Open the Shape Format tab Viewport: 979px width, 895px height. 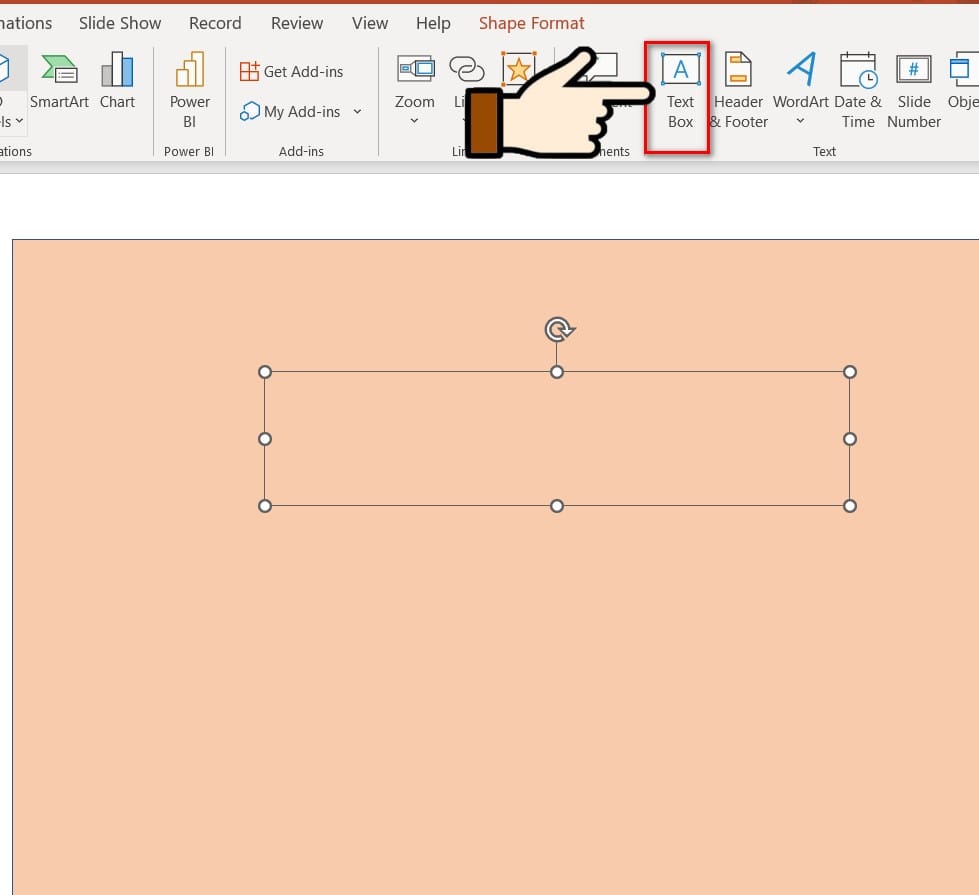coord(531,23)
